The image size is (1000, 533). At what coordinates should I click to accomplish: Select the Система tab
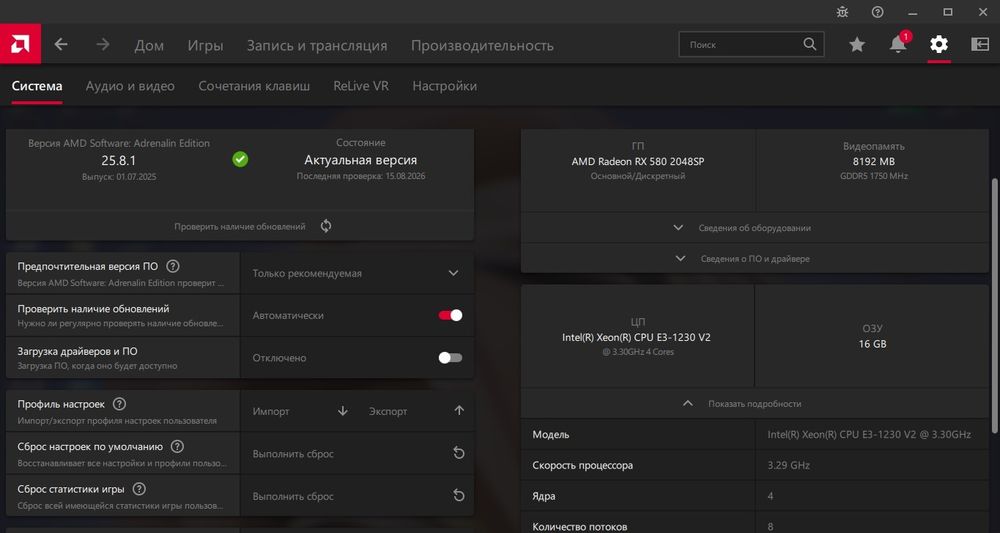(37, 86)
